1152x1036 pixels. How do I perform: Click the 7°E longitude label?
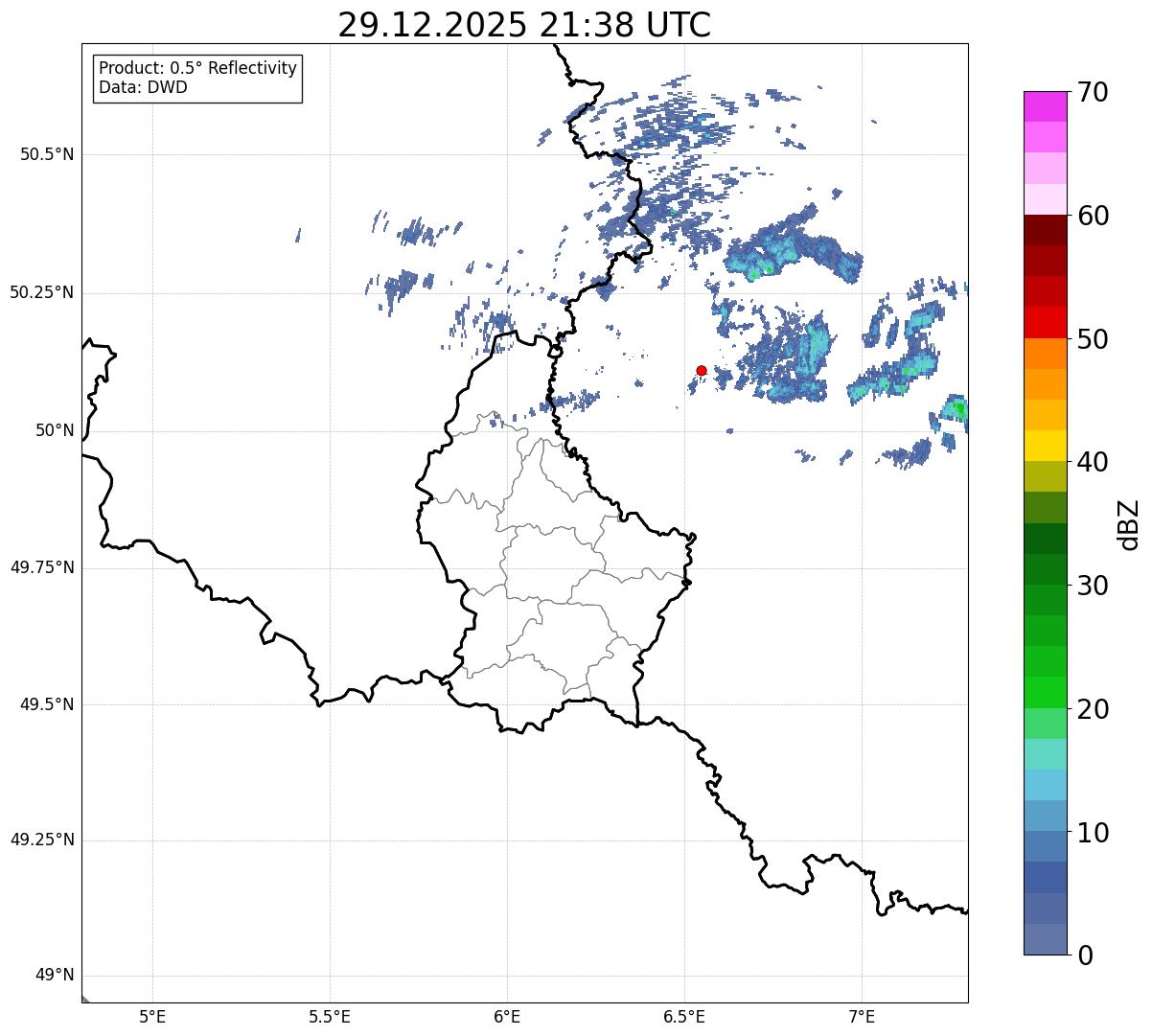click(863, 1016)
